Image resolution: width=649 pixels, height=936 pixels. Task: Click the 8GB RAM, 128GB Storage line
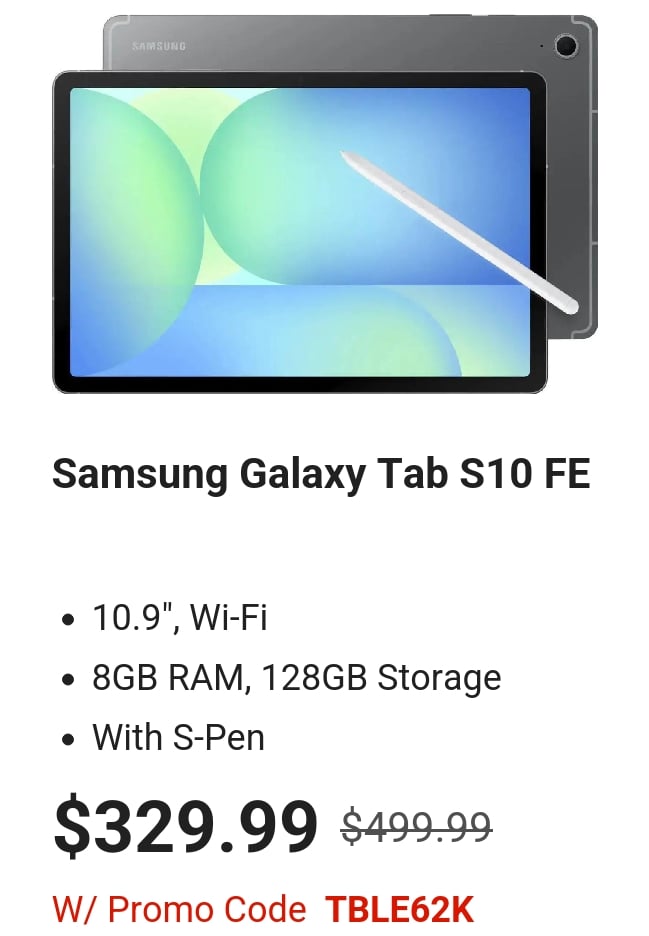coord(296,678)
